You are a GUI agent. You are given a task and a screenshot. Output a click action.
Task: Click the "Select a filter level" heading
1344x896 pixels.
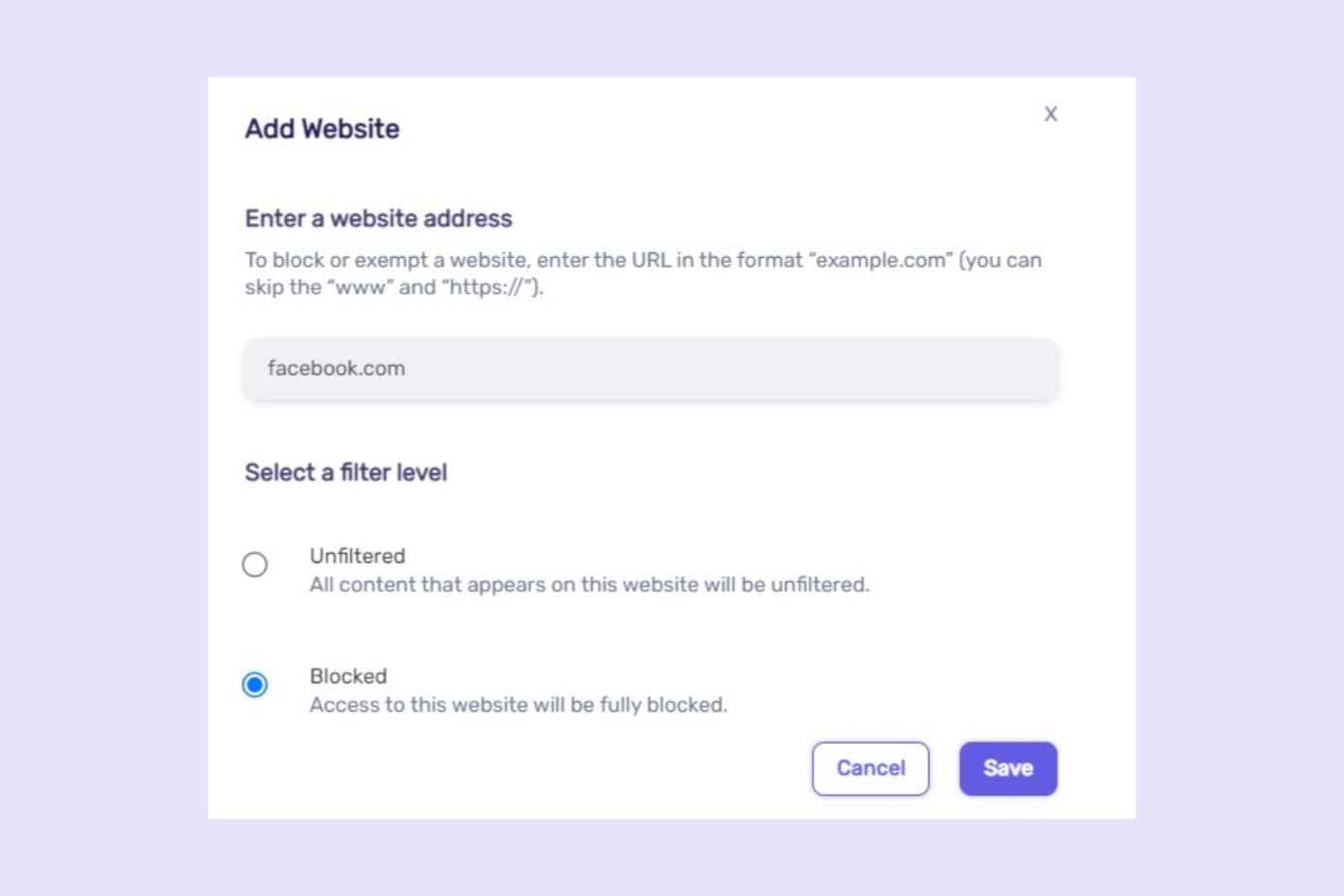pyautogui.click(x=345, y=472)
